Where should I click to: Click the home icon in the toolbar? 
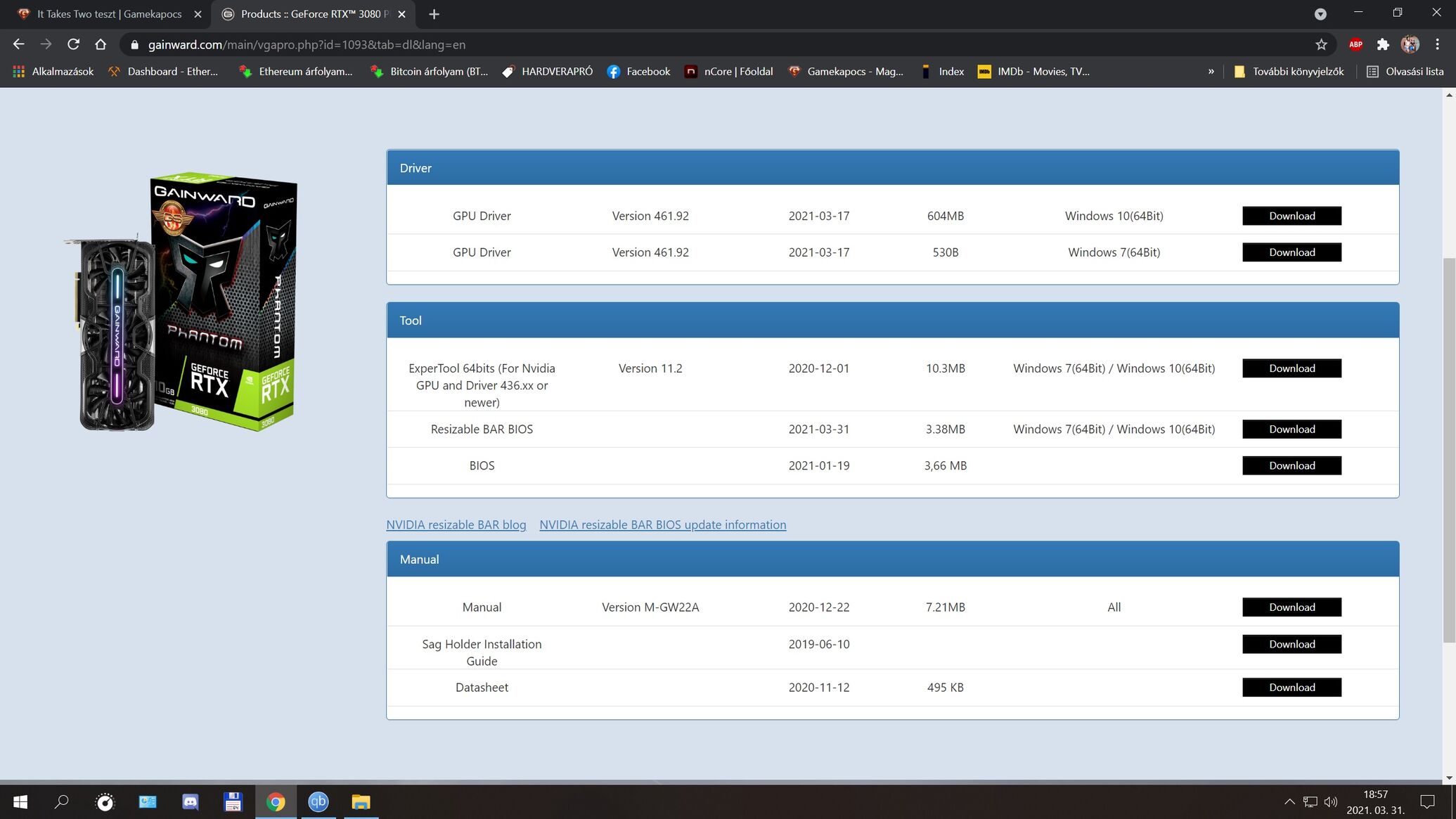click(101, 44)
